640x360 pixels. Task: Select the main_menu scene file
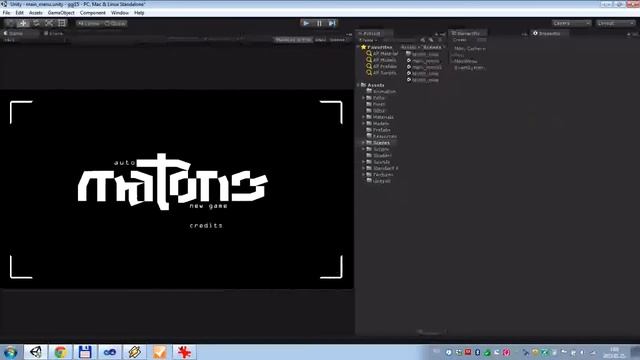(423, 60)
